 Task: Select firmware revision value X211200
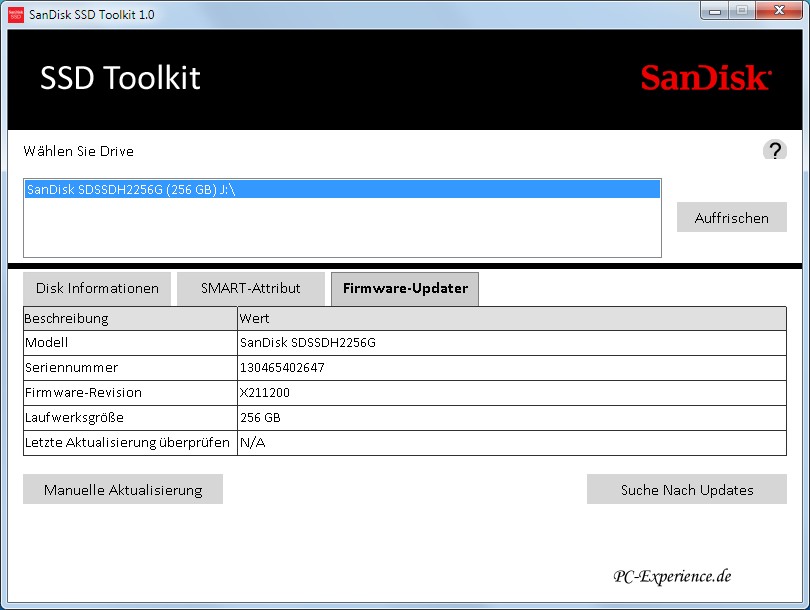point(265,393)
